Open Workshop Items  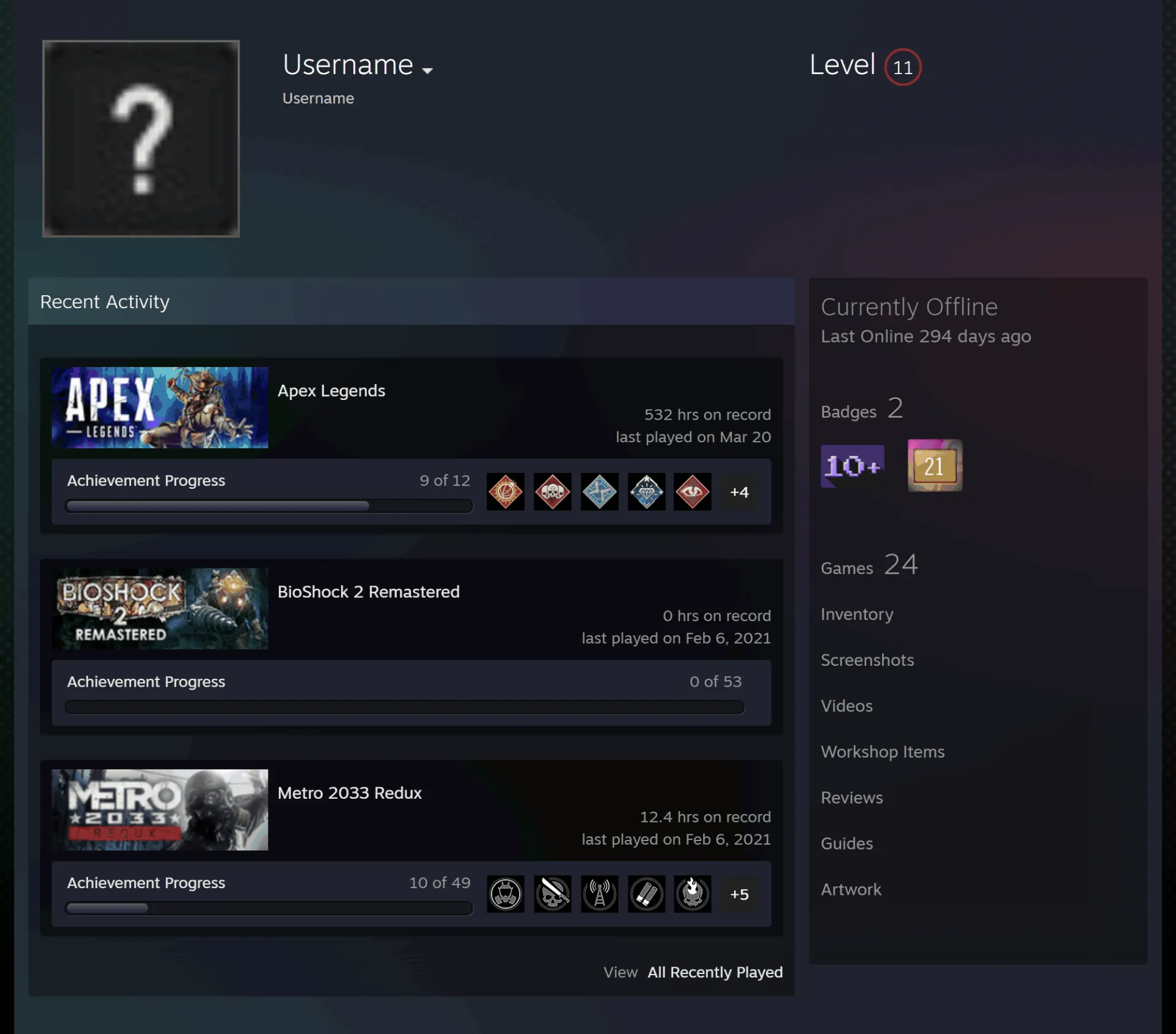point(883,752)
